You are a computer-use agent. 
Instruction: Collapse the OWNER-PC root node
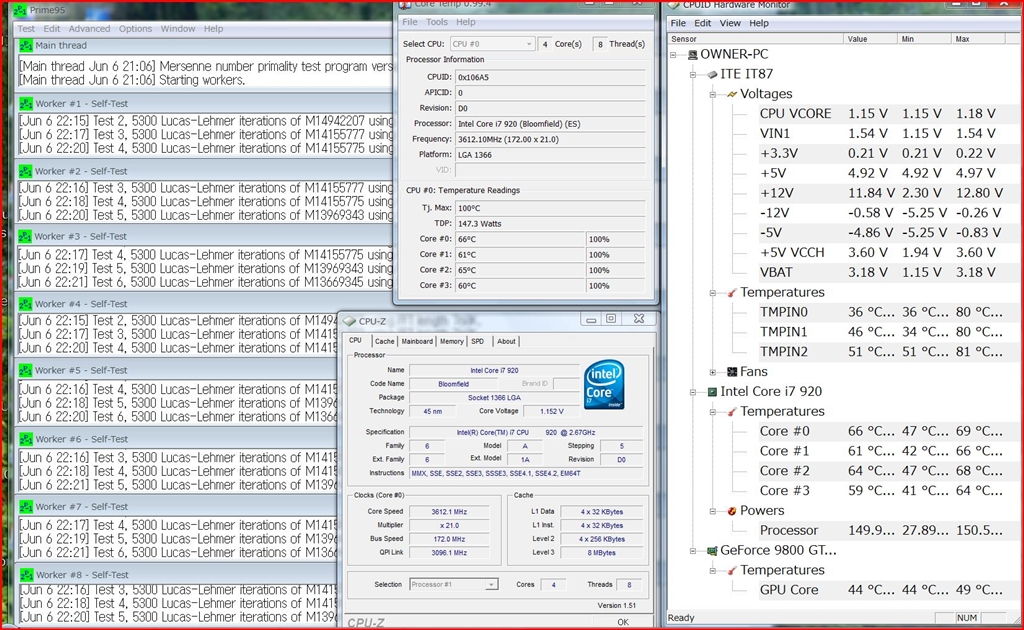[673, 55]
